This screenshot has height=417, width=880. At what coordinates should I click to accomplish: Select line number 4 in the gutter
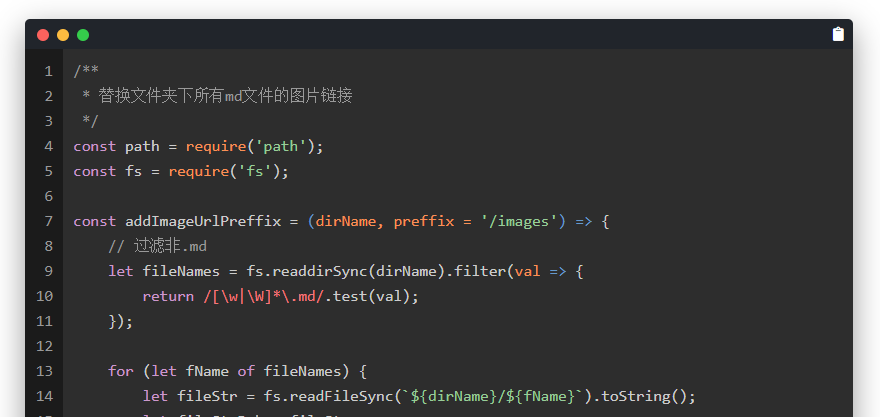tap(48, 146)
